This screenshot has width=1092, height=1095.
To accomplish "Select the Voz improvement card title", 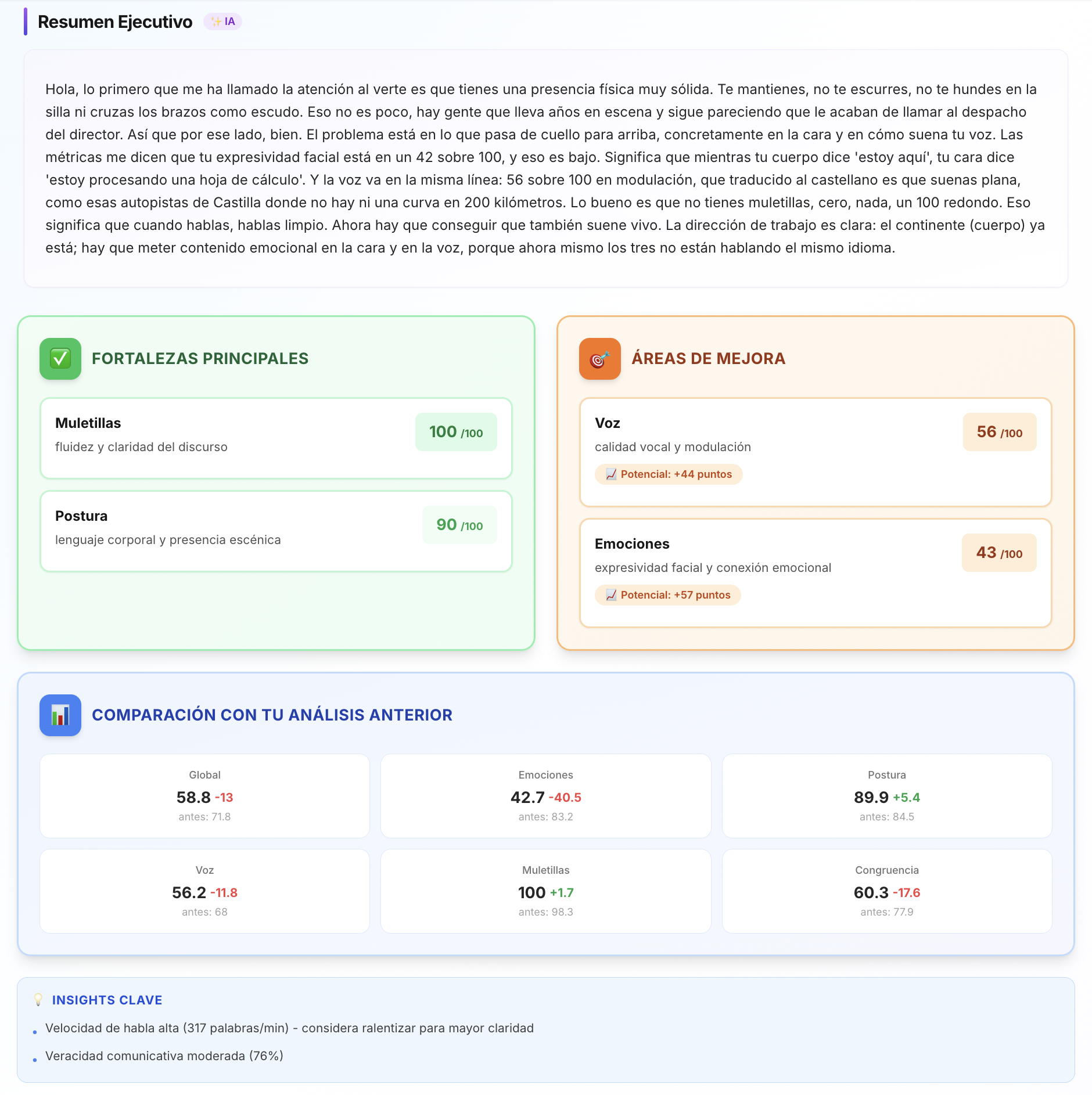I will [608, 423].
